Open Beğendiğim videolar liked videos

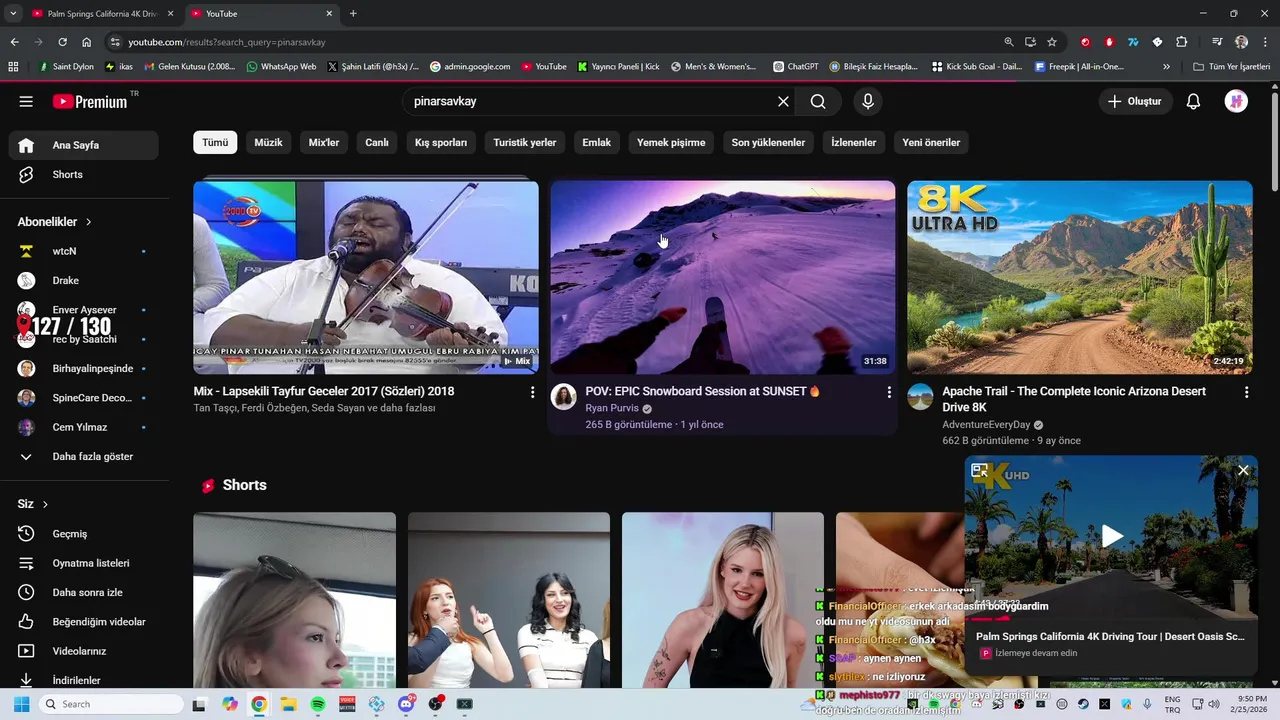point(84,622)
